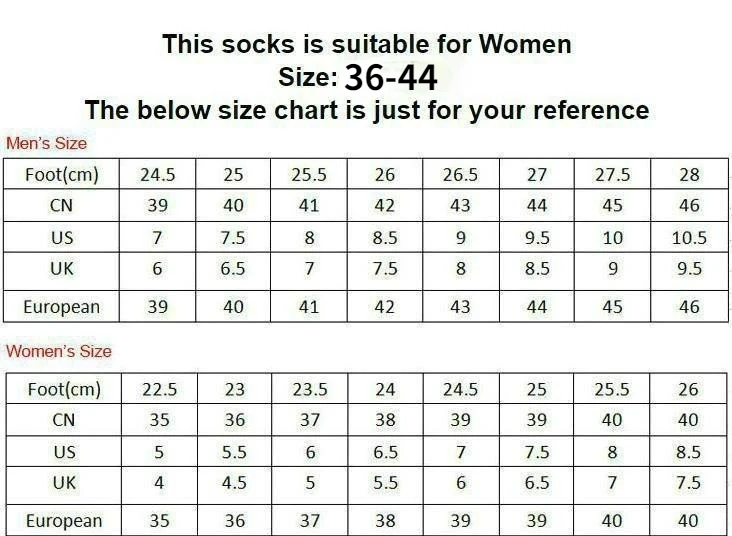Select the Foot(cm) label in Men's table
The image size is (732, 536).
(62, 175)
